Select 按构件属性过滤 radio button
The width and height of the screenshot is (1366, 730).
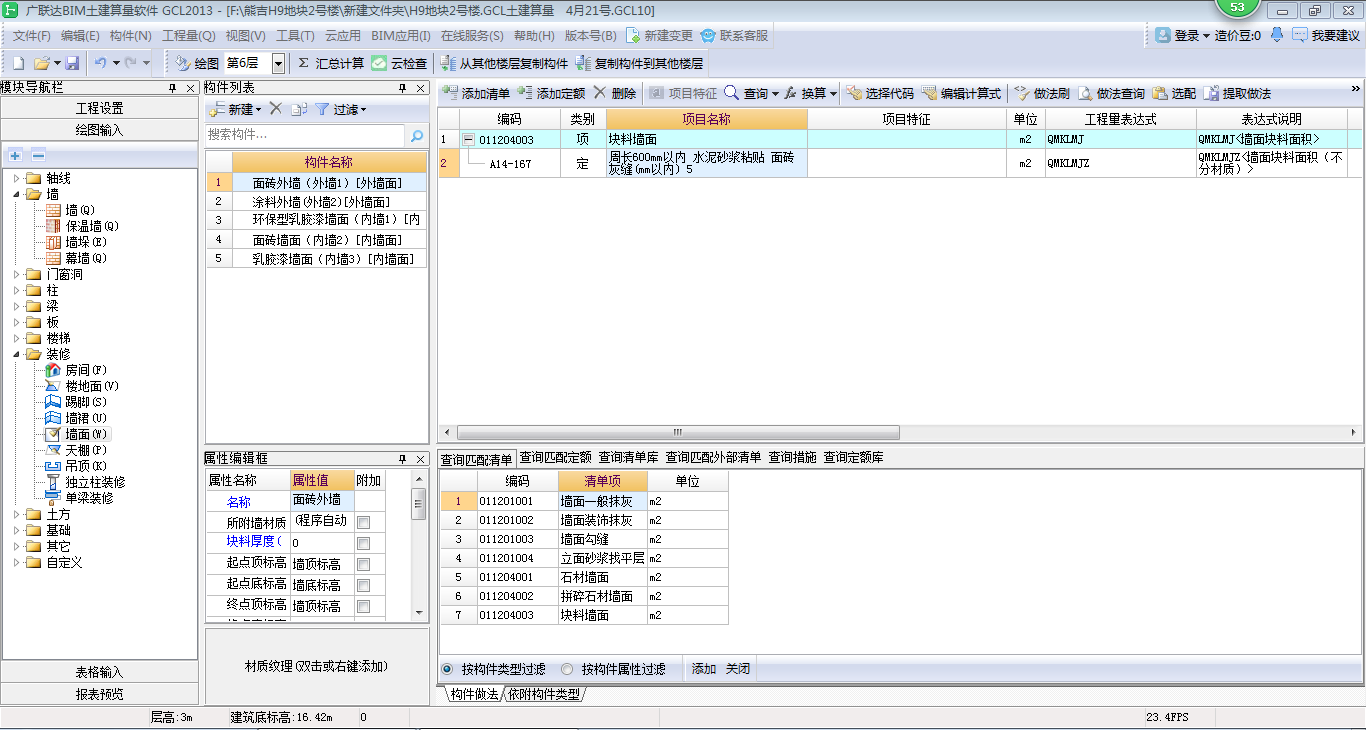(x=567, y=669)
